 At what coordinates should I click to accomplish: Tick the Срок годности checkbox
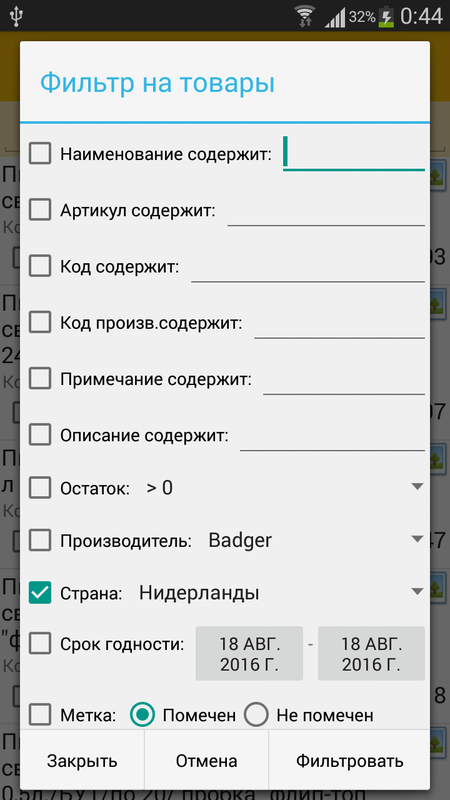(40, 643)
